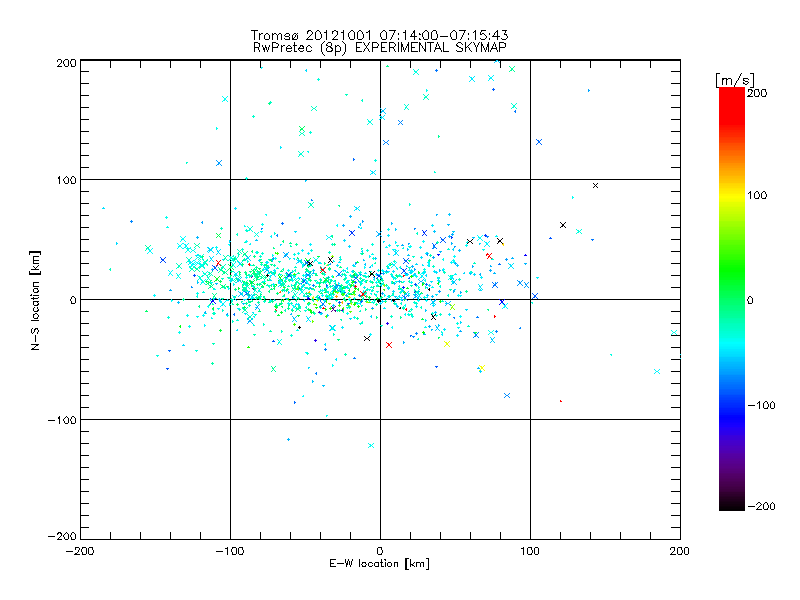Click the black X marker near 145 km east, 95 km north

point(595,186)
